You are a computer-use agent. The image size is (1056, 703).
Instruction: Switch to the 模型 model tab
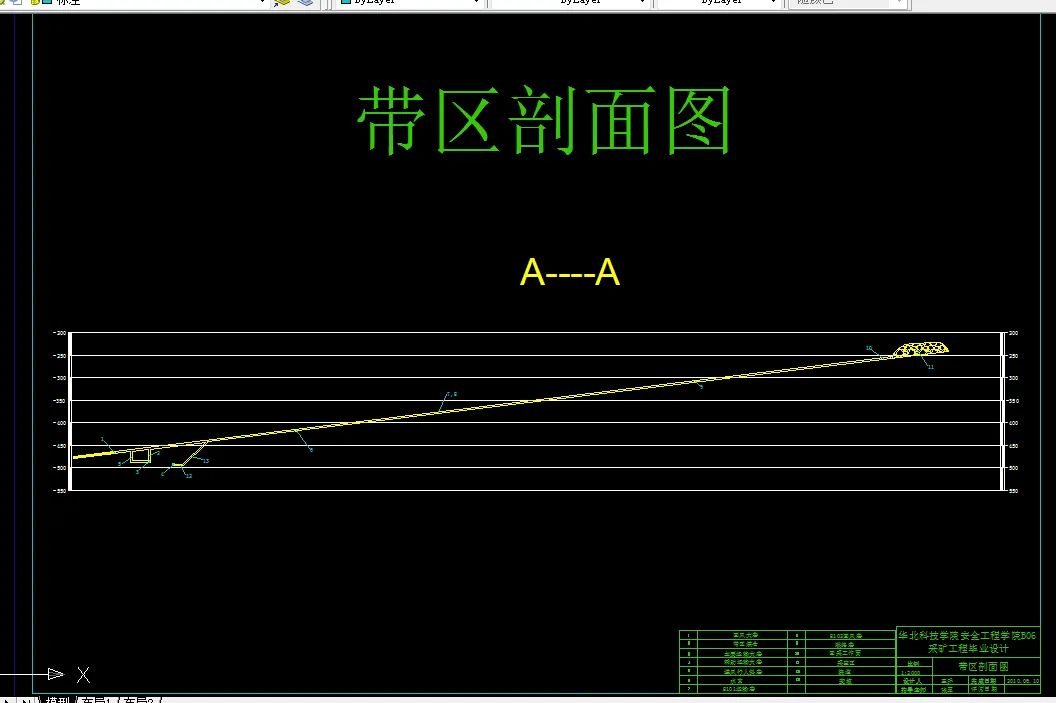[x=57, y=700]
